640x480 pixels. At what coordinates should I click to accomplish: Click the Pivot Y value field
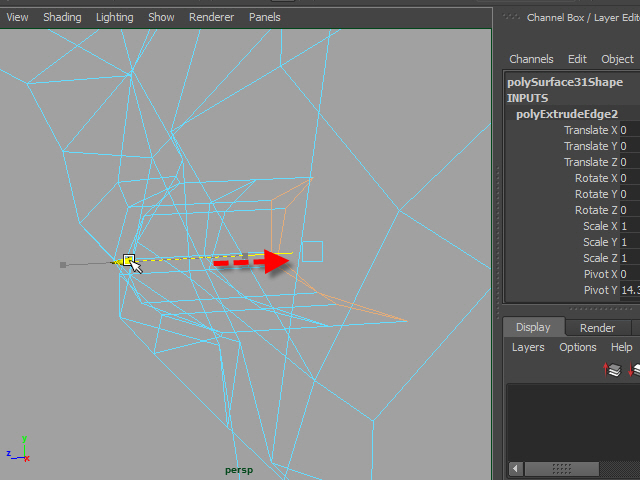coord(630,290)
